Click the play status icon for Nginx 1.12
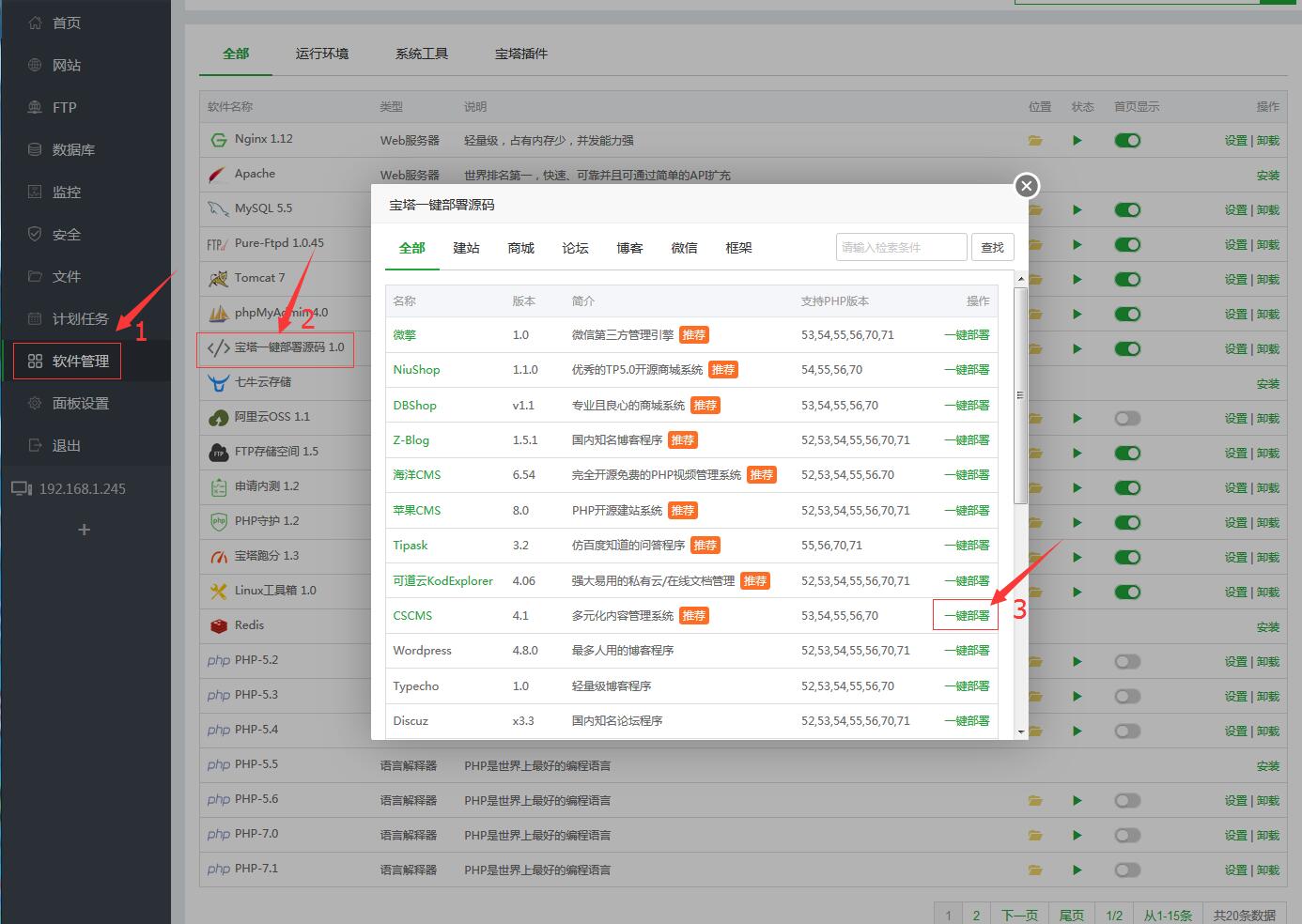Image resolution: width=1302 pixels, height=924 pixels. 1077,141
